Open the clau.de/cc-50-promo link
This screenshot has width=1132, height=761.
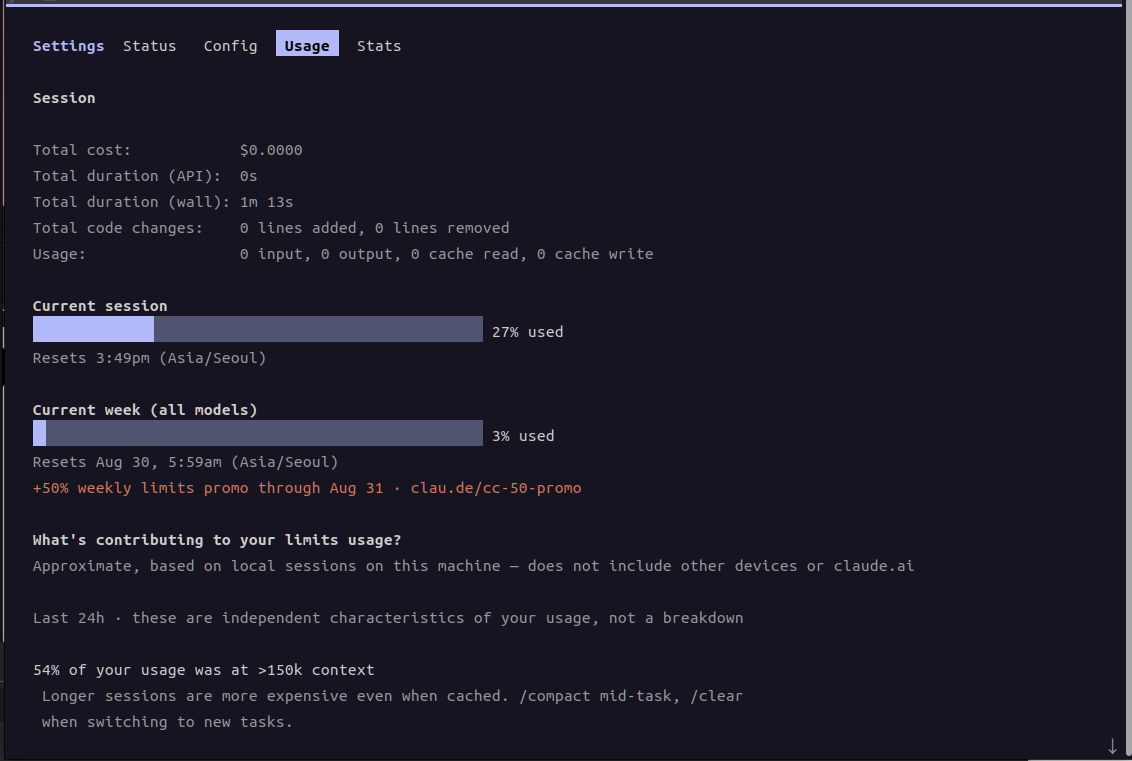[496, 488]
